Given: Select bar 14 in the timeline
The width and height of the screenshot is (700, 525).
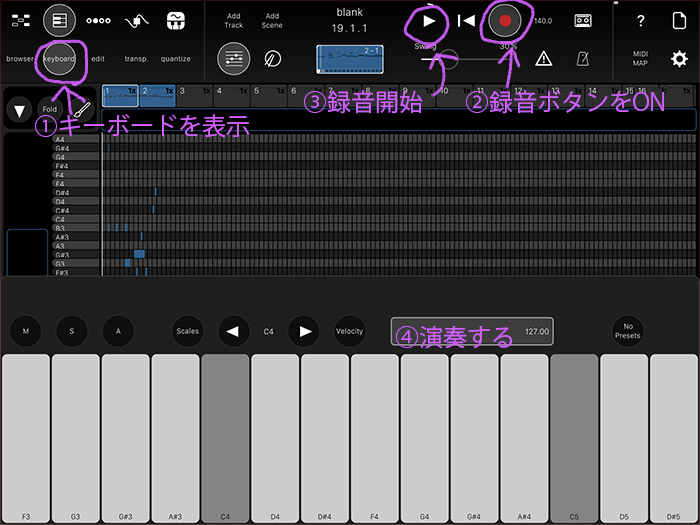Looking at the screenshot, I should 603,96.
